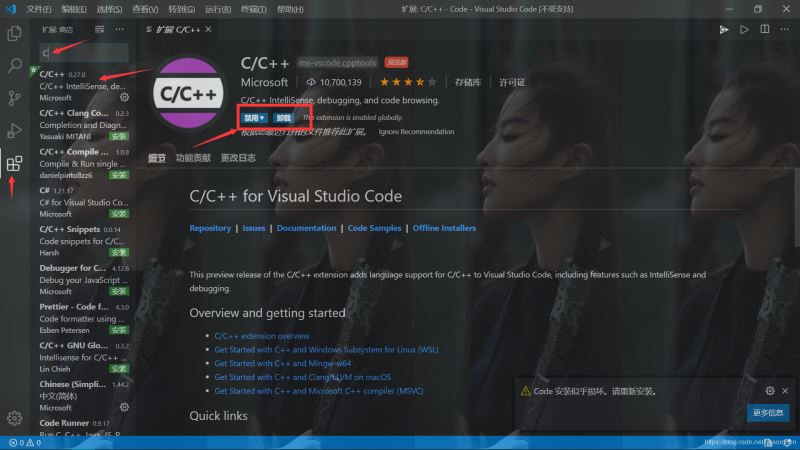Open the Source Control view
The height and width of the screenshot is (450, 800).
[14, 98]
